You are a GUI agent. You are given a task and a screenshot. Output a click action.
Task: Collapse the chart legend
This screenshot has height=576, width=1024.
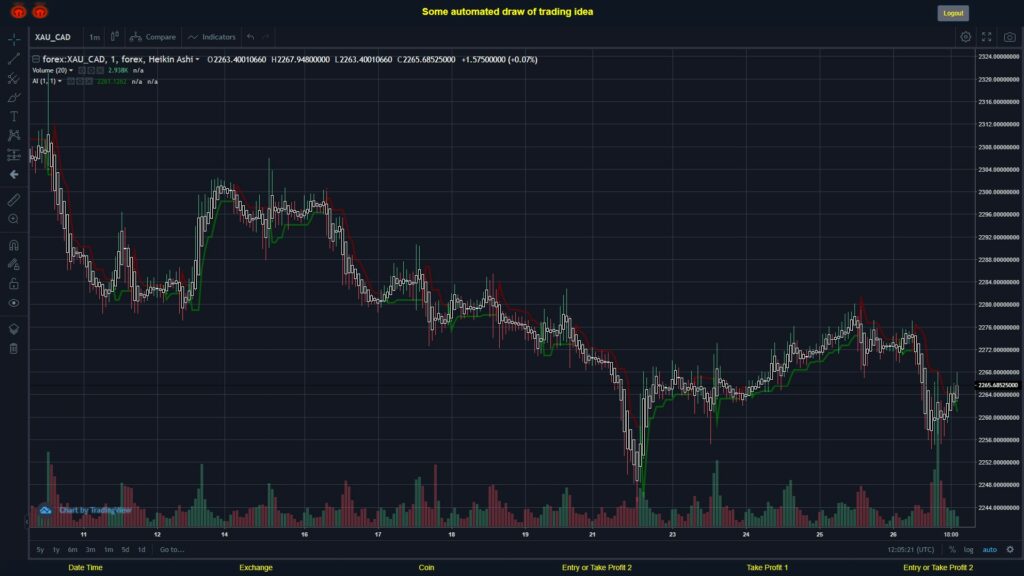point(36,59)
